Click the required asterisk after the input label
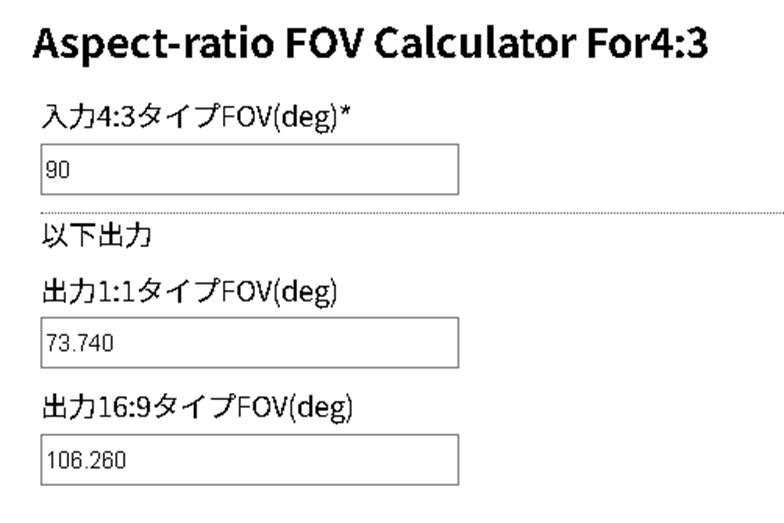The image size is (784, 523). [x=344, y=114]
